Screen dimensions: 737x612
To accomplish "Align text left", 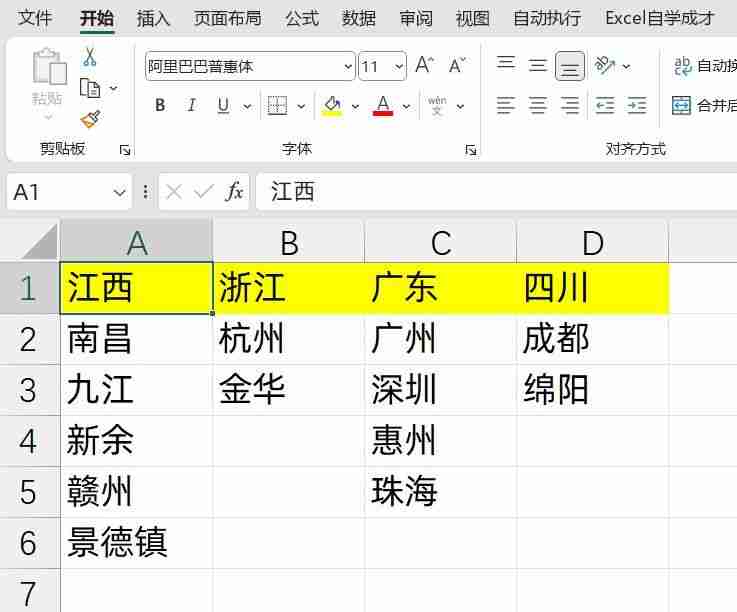I will tap(506, 105).
